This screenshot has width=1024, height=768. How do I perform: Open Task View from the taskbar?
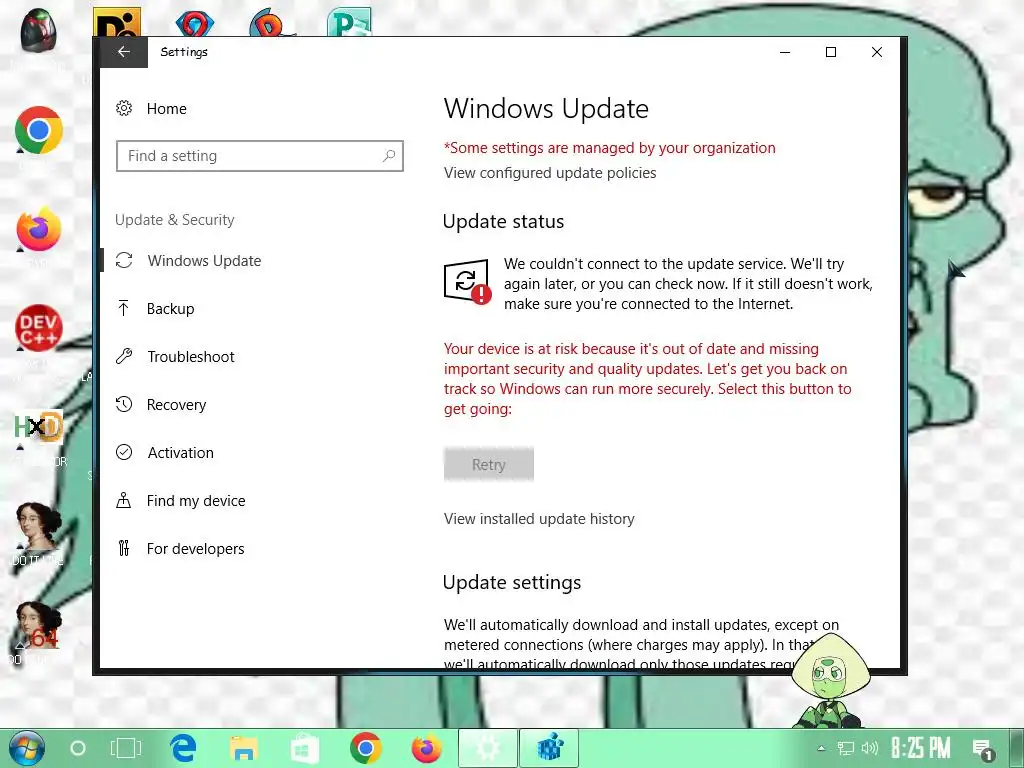[125, 748]
